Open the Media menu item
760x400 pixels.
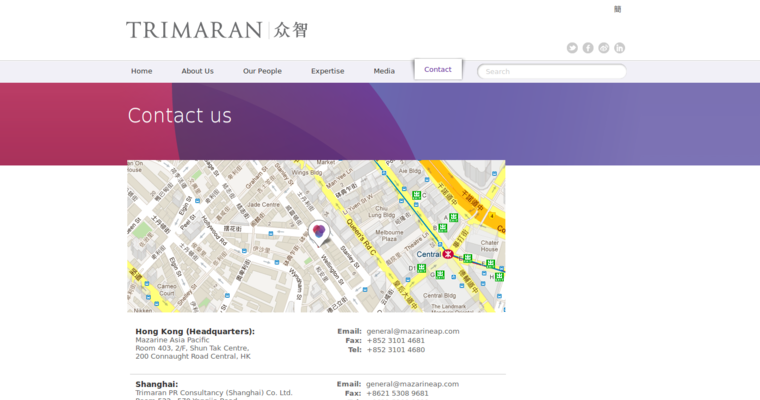tap(384, 71)
